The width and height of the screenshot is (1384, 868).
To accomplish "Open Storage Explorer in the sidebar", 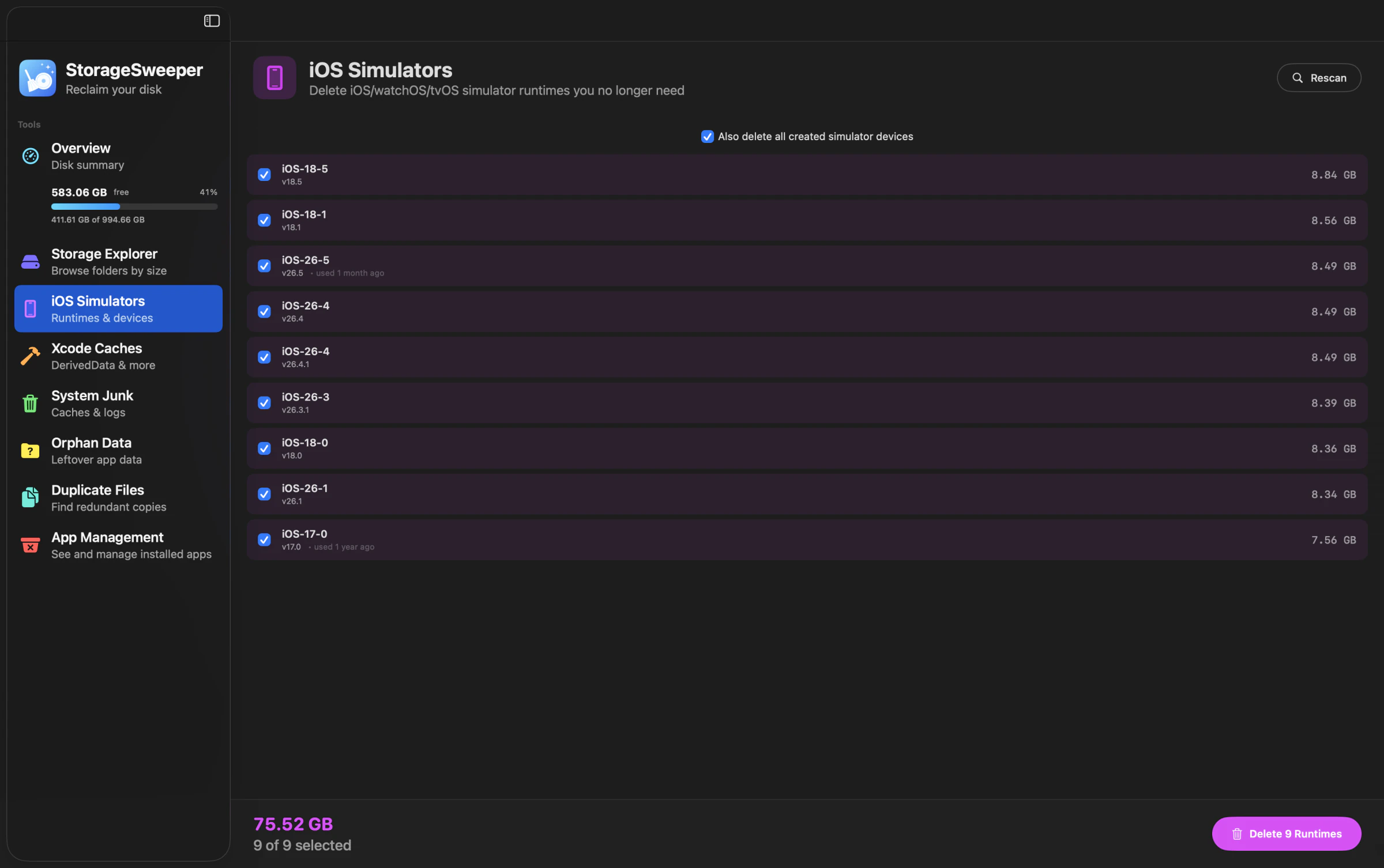I will tap(118, 262).
